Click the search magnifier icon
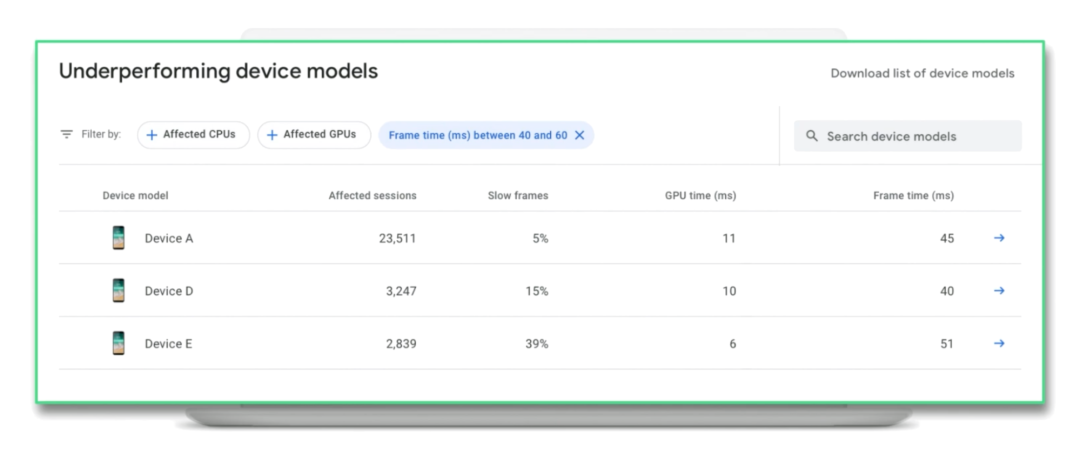This screenshot has height=454, width=1080. pyautogui.click(x=812, y=136)
